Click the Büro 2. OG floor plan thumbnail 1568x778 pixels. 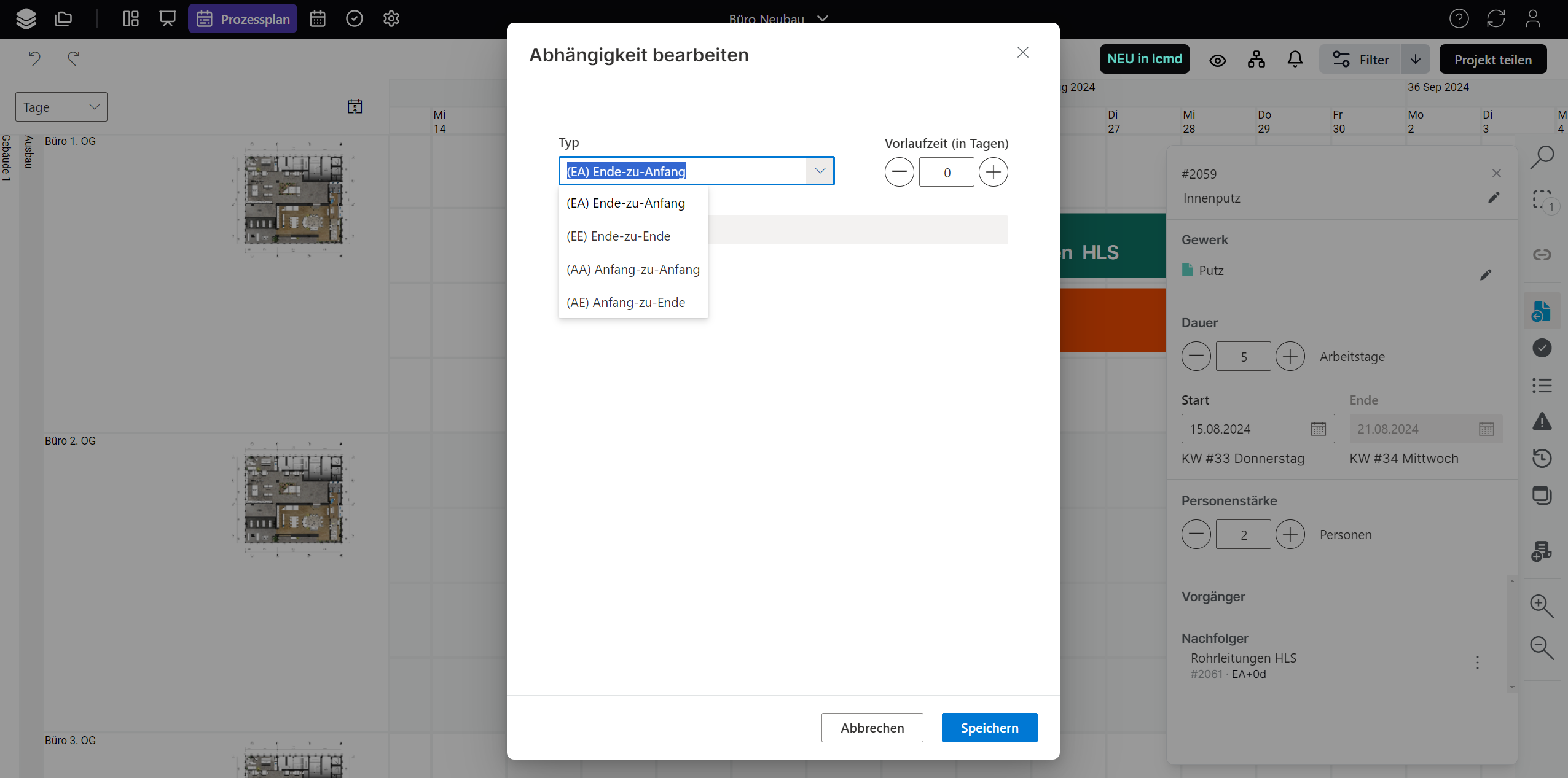pos(293,499)
